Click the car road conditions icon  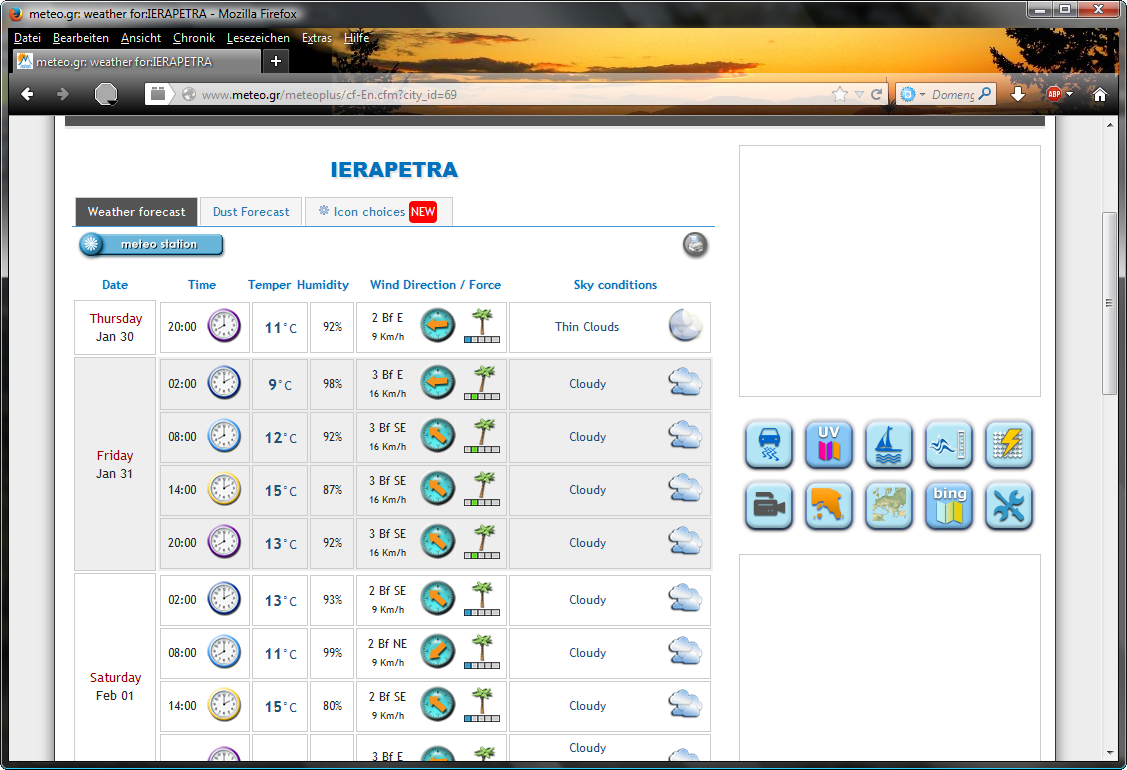click(x=769, y=445)
